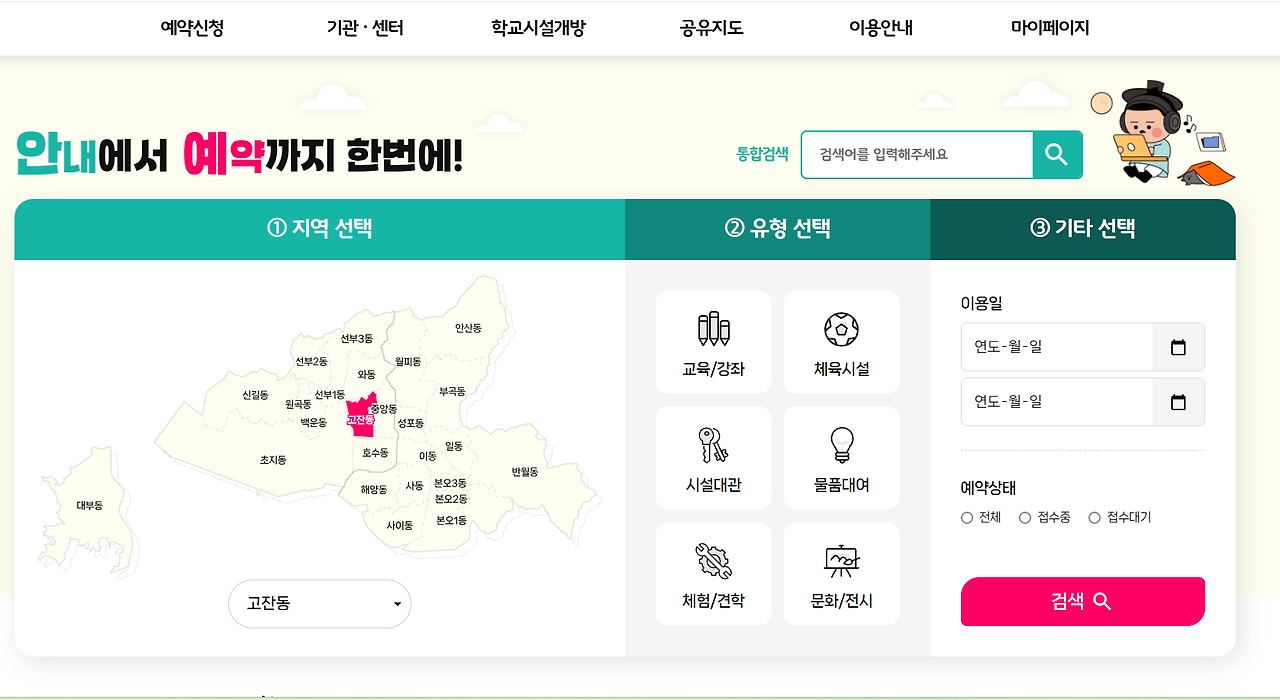Select 반월동 on the map

coord(525,472)
